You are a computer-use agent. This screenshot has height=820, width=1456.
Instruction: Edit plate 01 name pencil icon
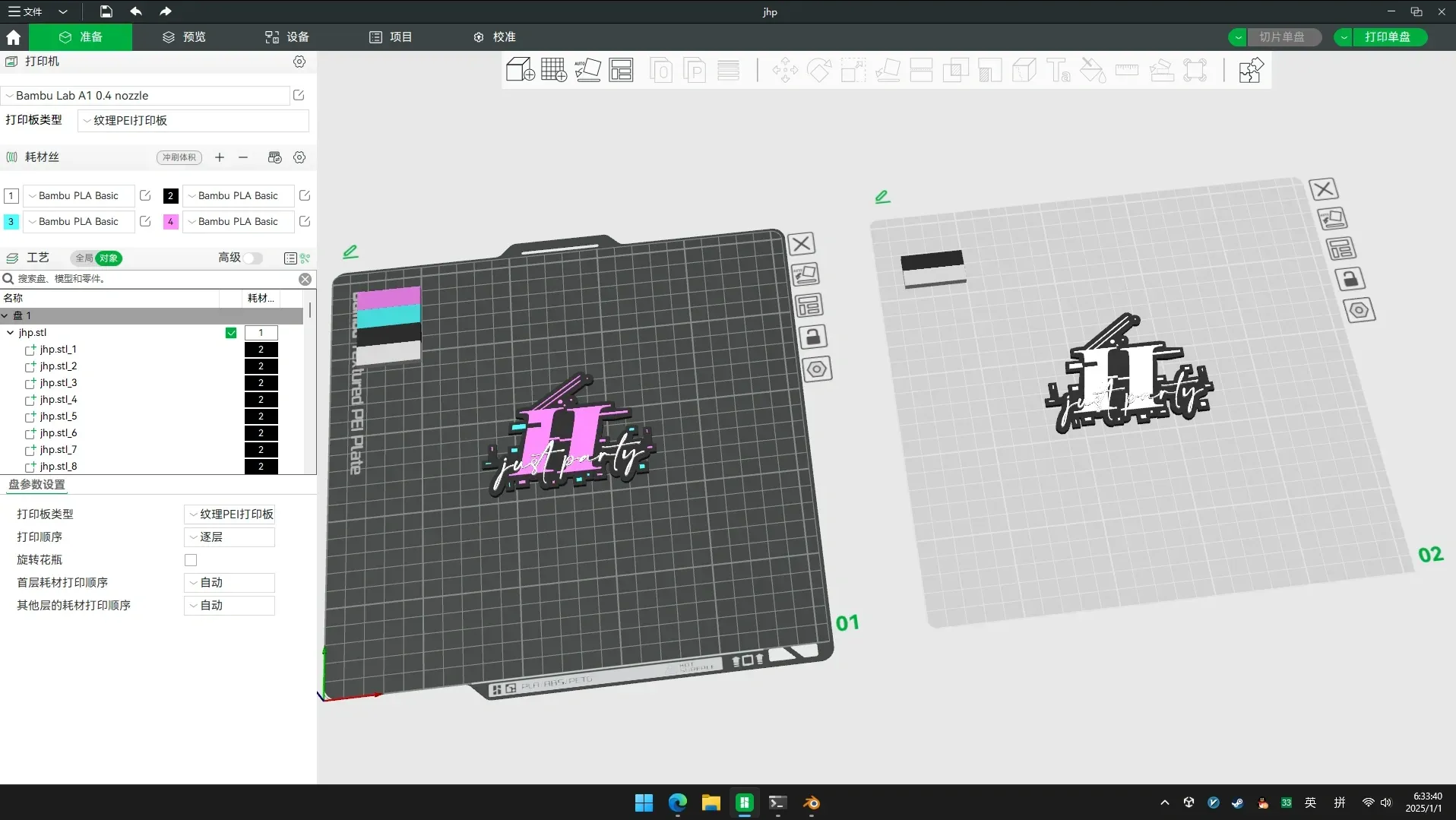[x=350, y=252]
